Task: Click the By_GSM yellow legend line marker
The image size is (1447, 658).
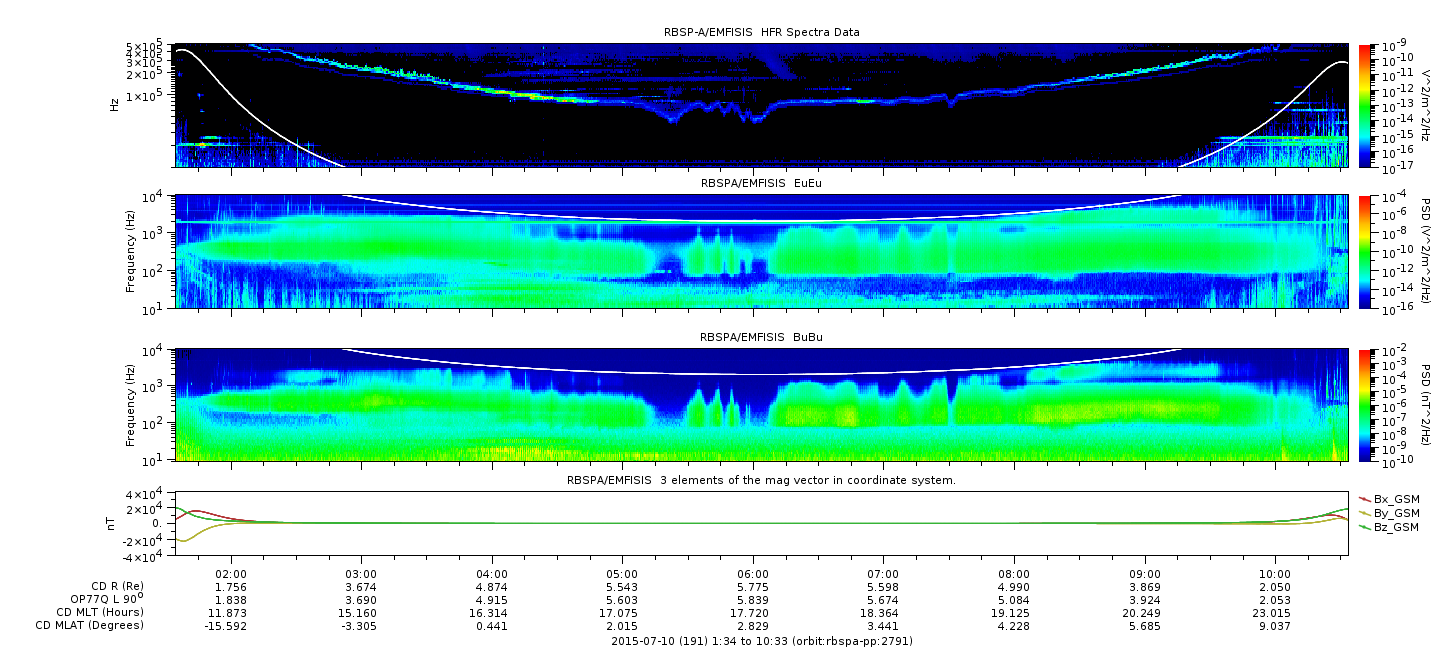Action: click(x=1364, y=512)
